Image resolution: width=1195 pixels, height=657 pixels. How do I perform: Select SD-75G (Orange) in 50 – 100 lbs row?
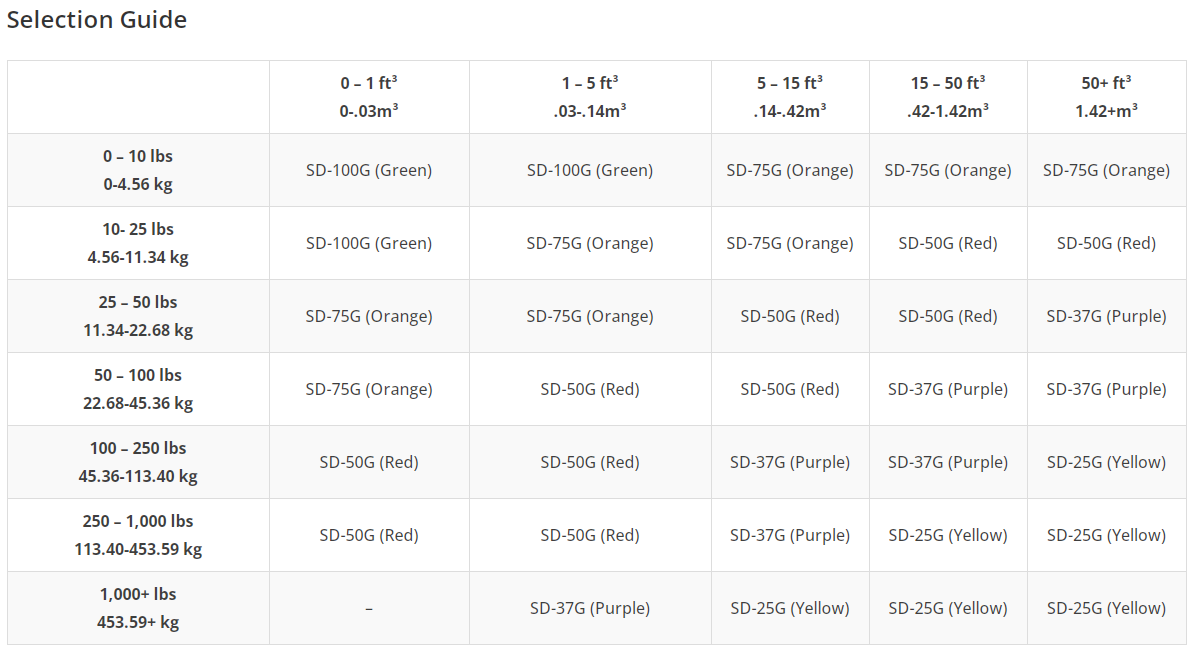(x=369, y=389)
